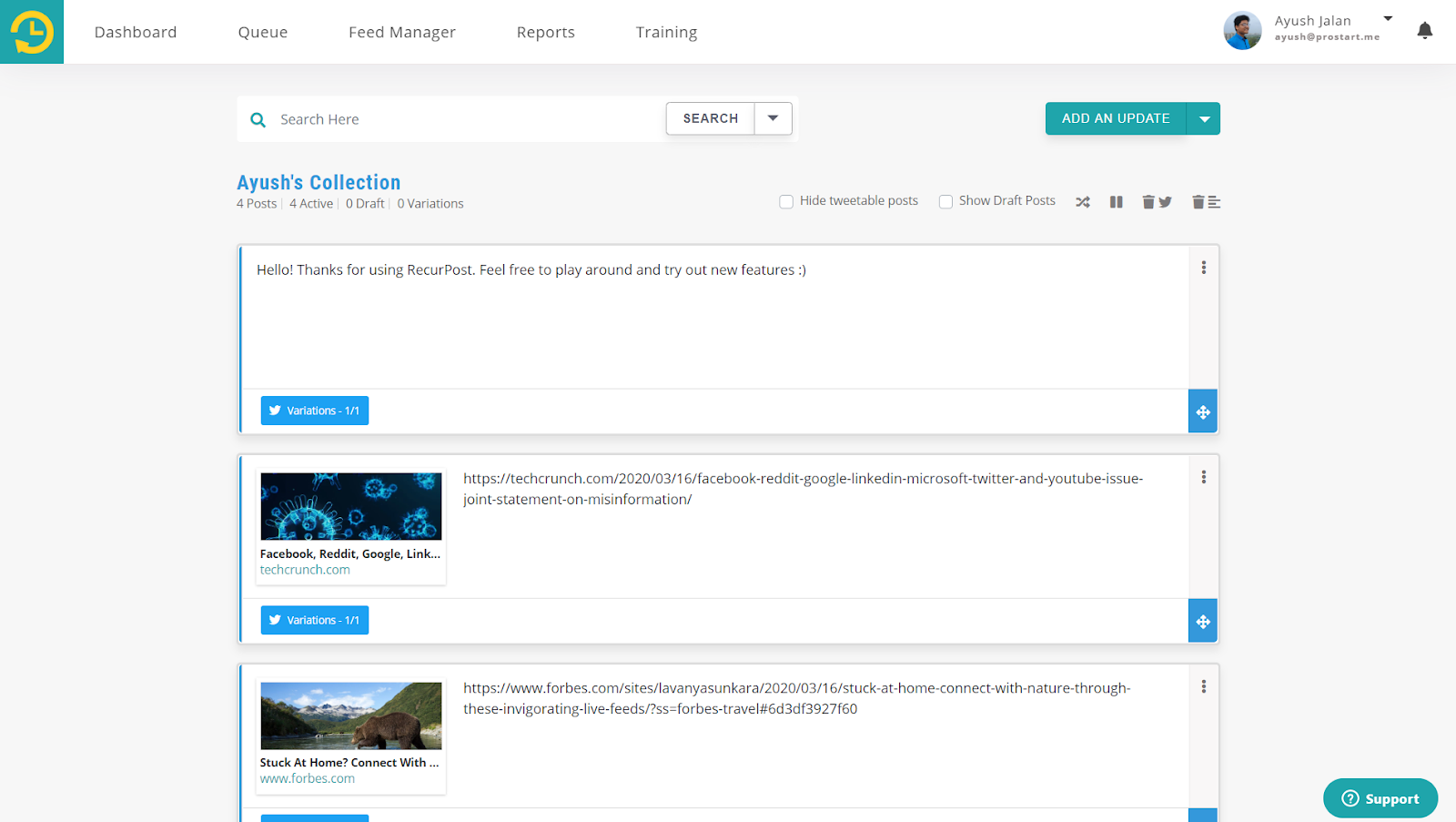Screen dimensions: 1456x822
Task: Click the coronavirus article thumbnail
Action: tap(351, 506)
